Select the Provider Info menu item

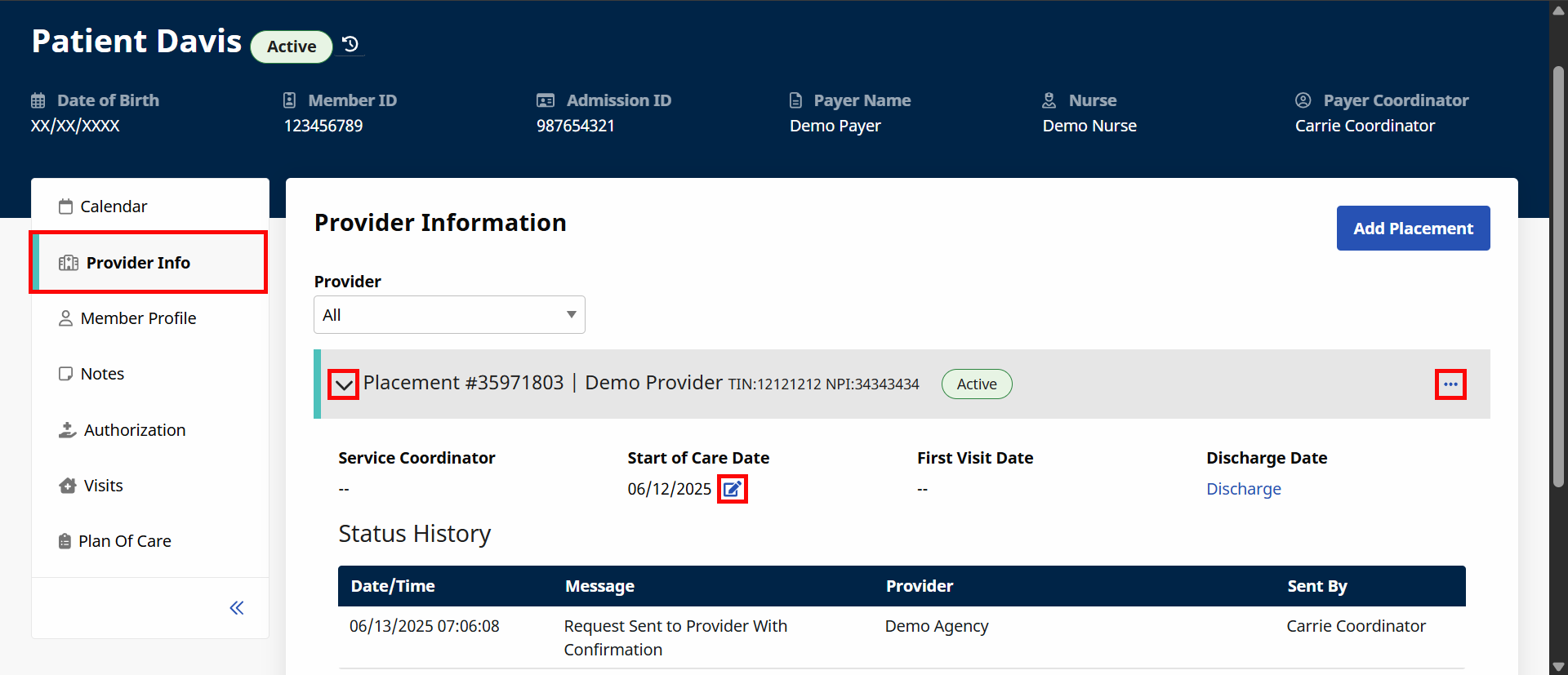pos(138,263)
